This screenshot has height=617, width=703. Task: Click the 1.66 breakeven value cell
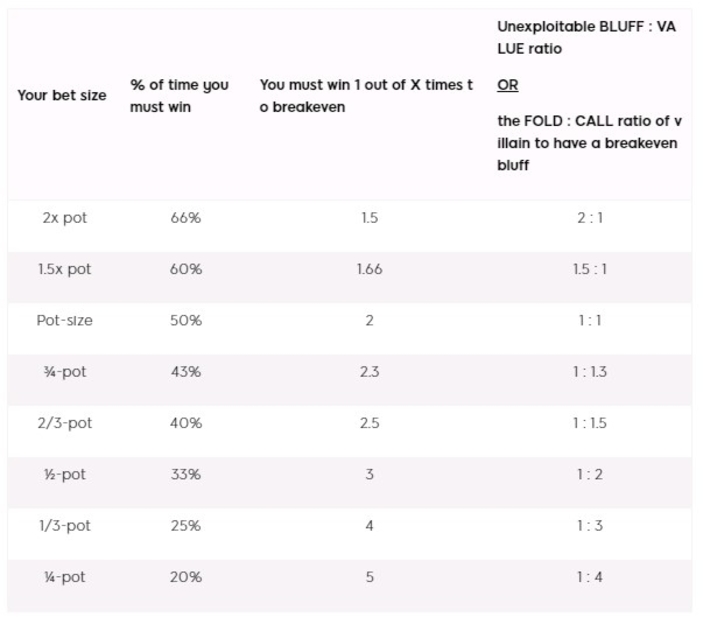(369, 269)
